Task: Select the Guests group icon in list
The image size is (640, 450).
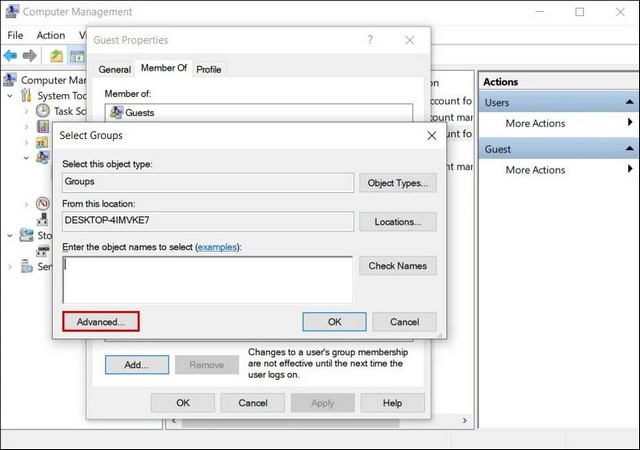Action: click(117, 113)
